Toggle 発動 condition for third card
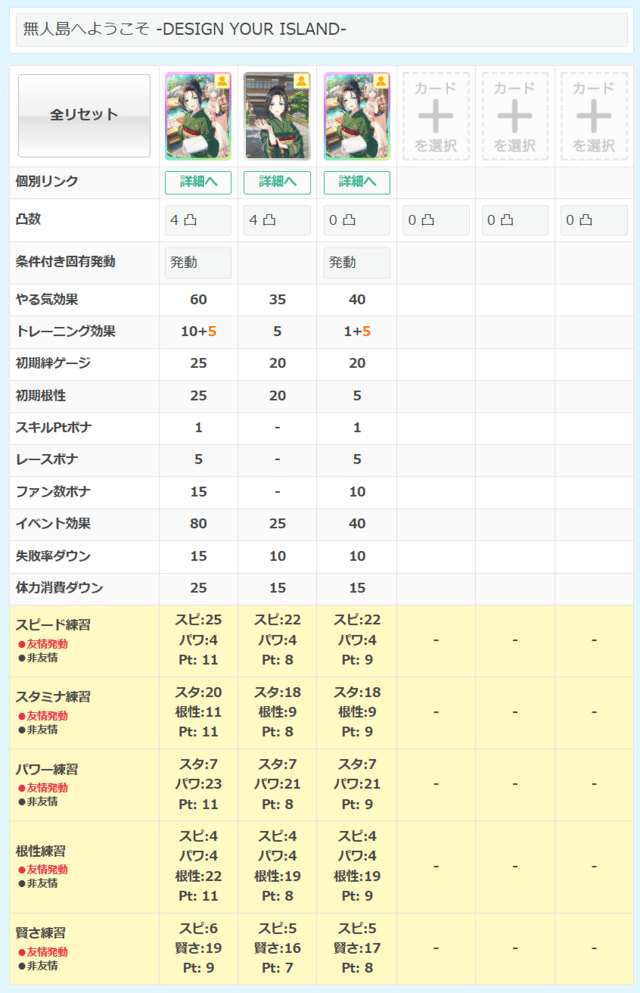Screen dimensions: 640x993 coord(356,263)
